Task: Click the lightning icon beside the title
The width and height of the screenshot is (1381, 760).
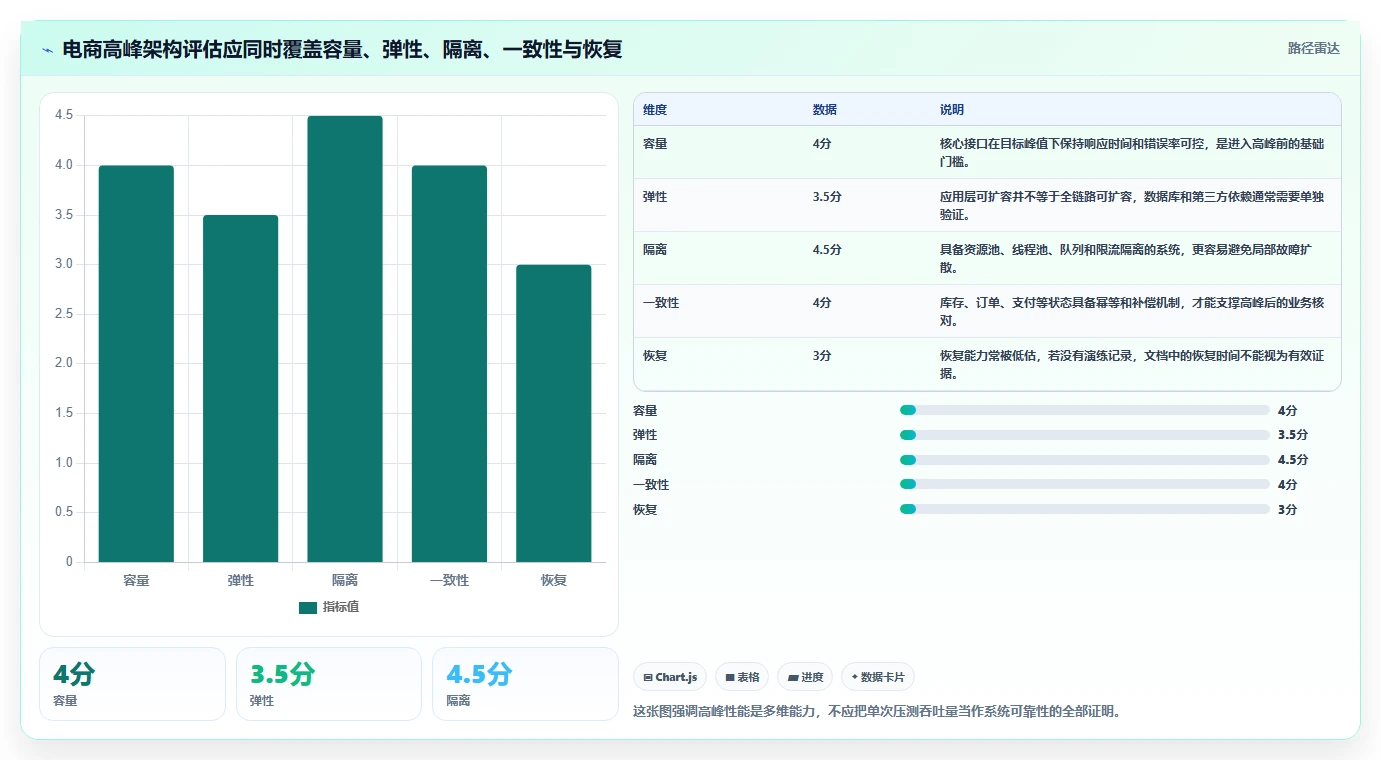Action: tap(47, 49)
